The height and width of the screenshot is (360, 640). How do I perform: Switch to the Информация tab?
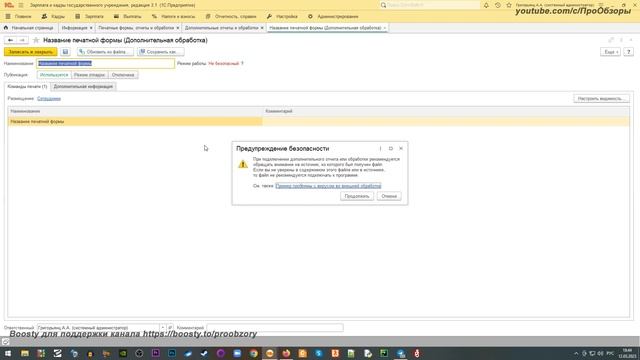(74, 28)
